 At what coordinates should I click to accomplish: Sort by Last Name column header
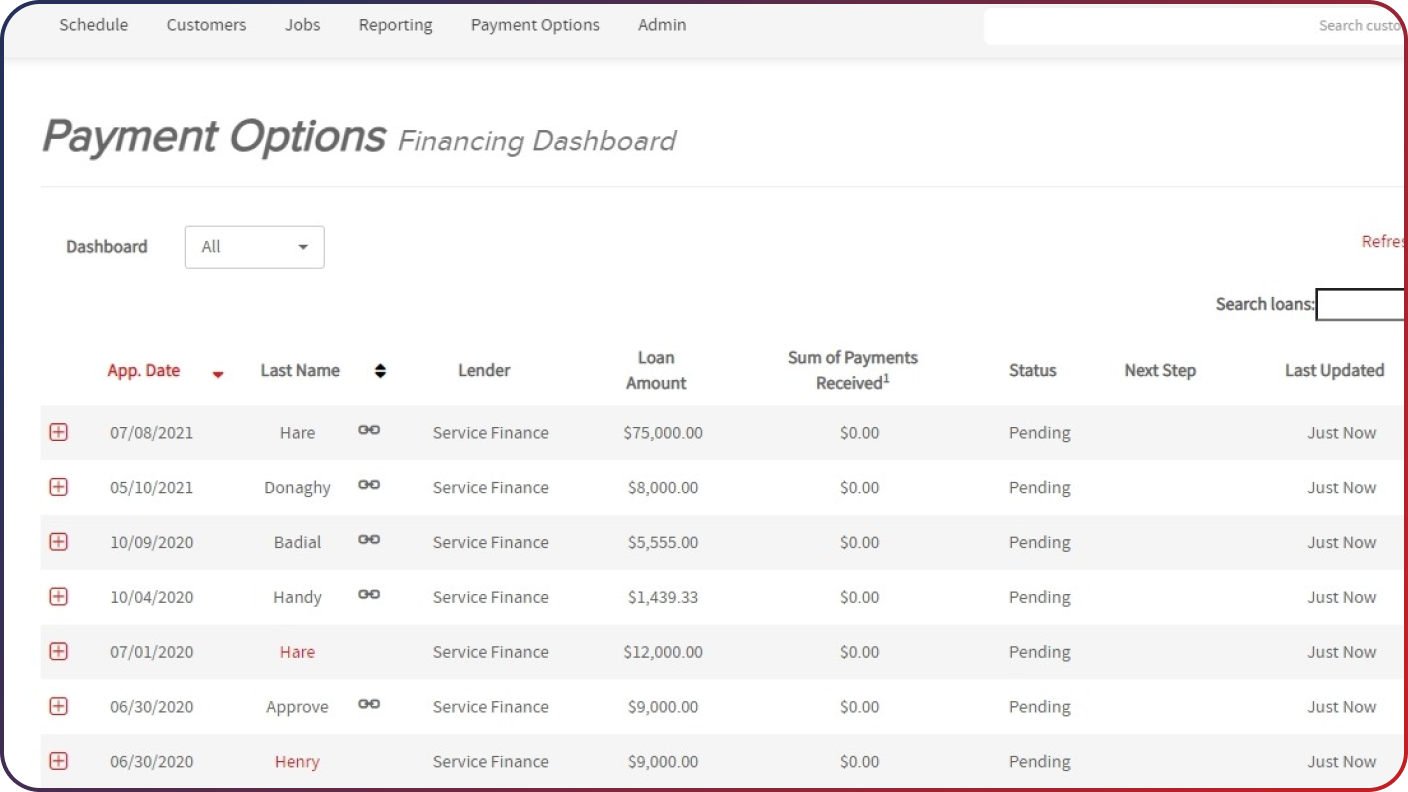pos(300,370)
